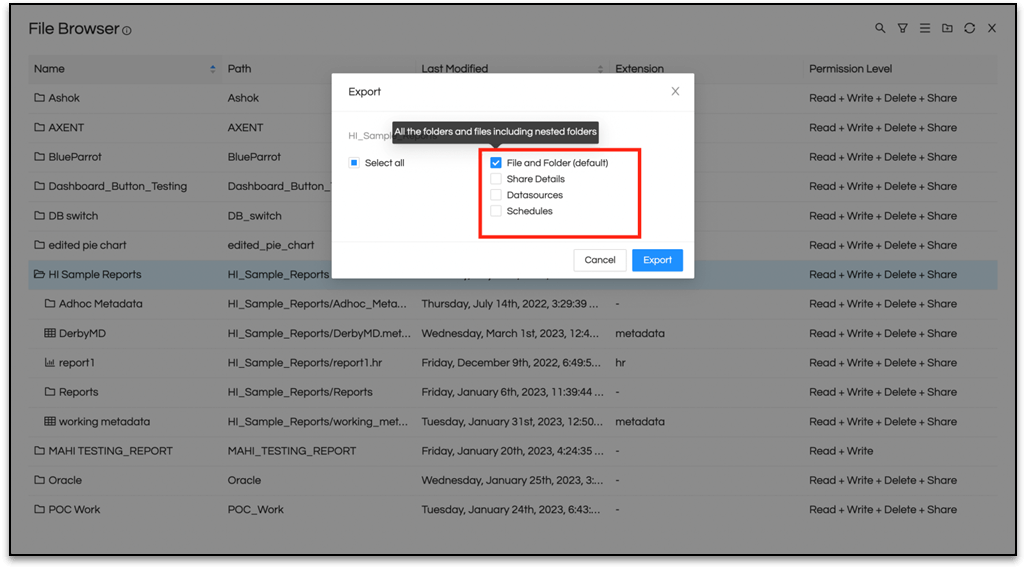Image resolution: width=1027 pixels, height=567 pixels.
Task: Sort by the Name column arrows
Action: pos(213,69)
